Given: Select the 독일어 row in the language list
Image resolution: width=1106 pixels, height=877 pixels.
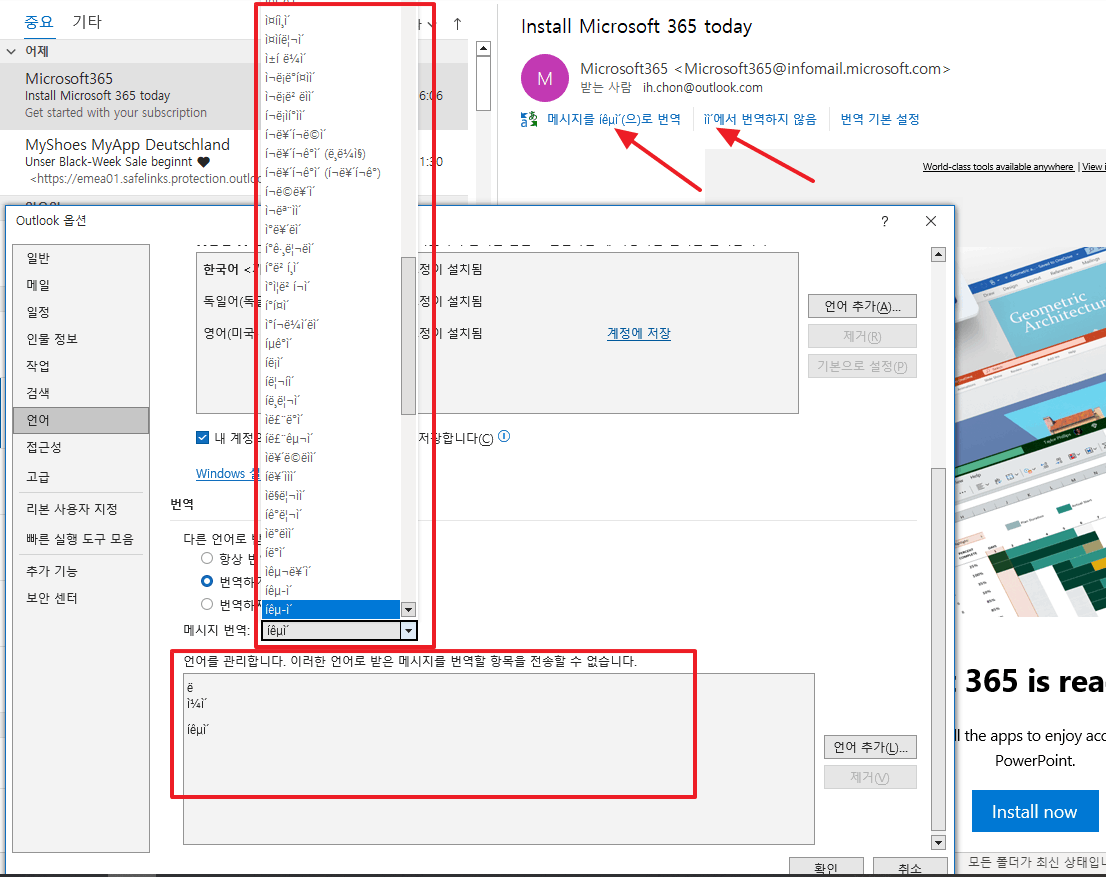Looking at the screenshot, I should click(x=497, y=301).
